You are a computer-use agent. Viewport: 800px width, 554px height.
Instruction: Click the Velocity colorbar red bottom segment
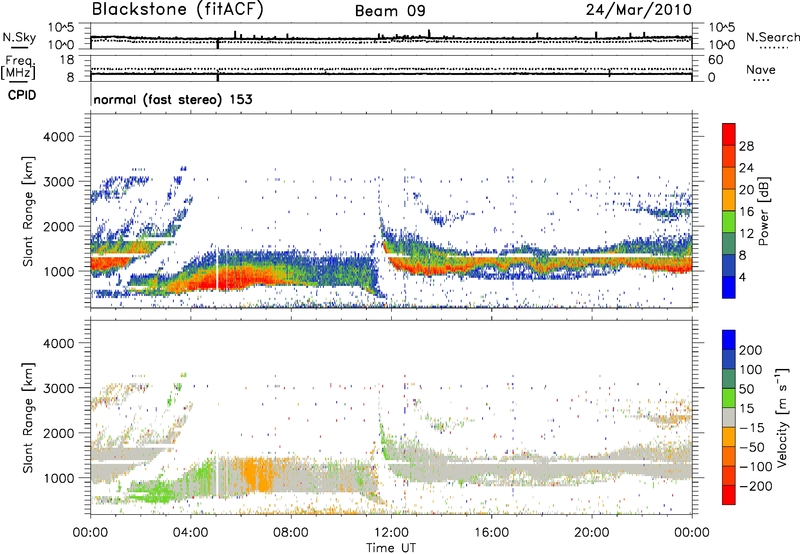tap(729, 495)
